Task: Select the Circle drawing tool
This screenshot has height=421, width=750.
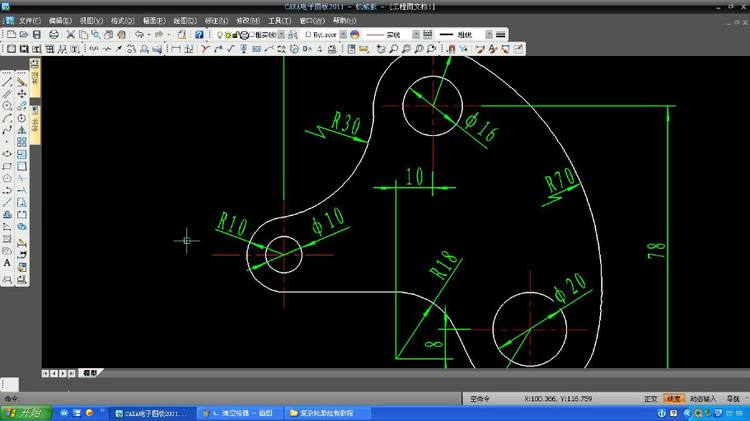Action: click(7, 106)
